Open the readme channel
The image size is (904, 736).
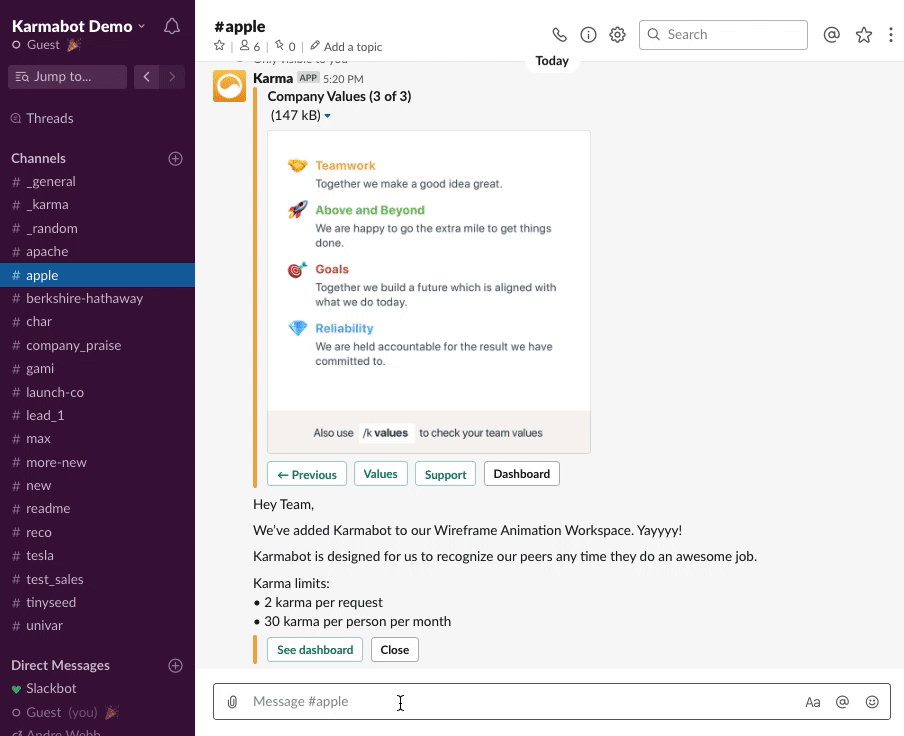click(x=97, y=508)
